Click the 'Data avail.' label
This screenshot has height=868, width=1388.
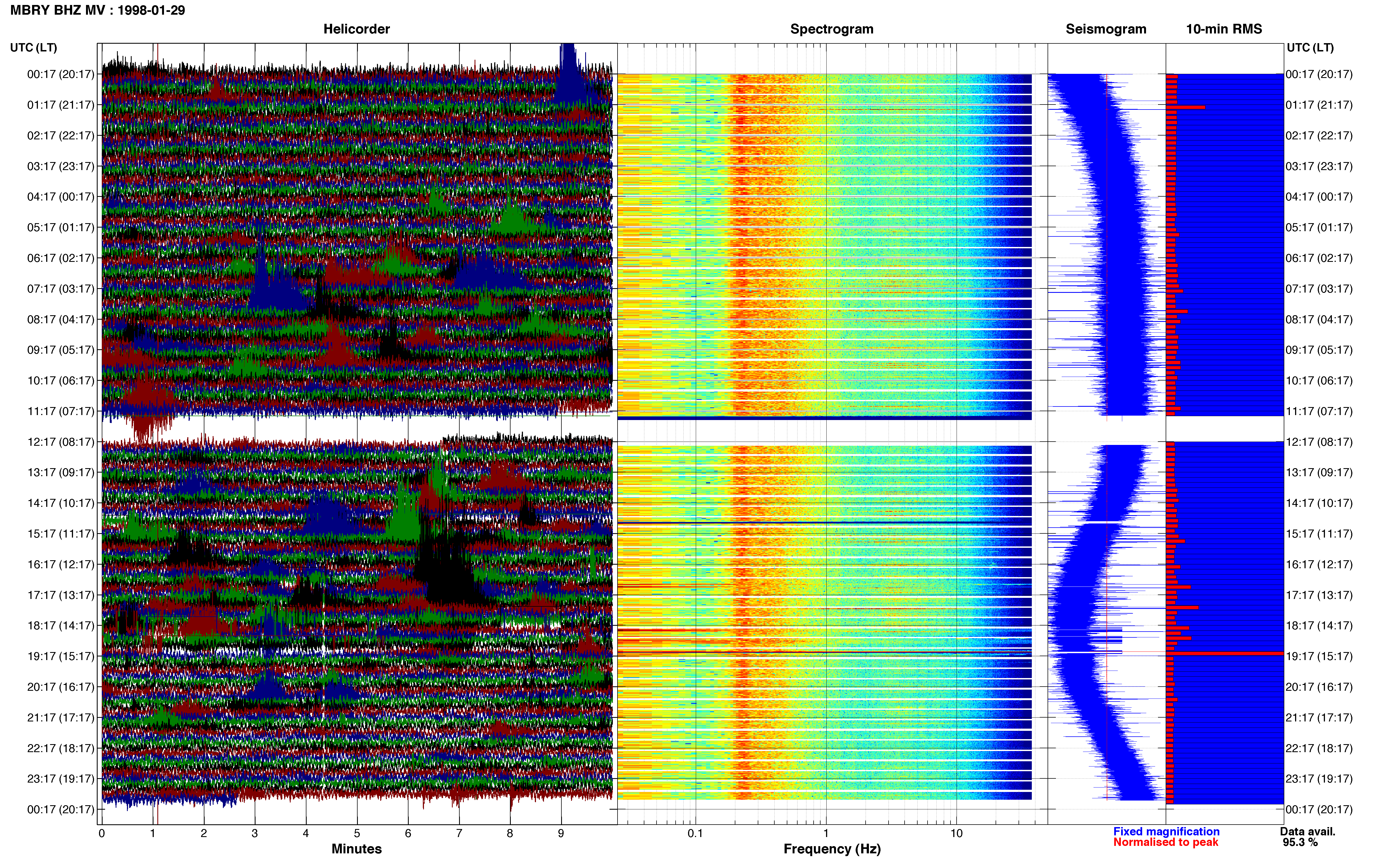(1308, 831)
